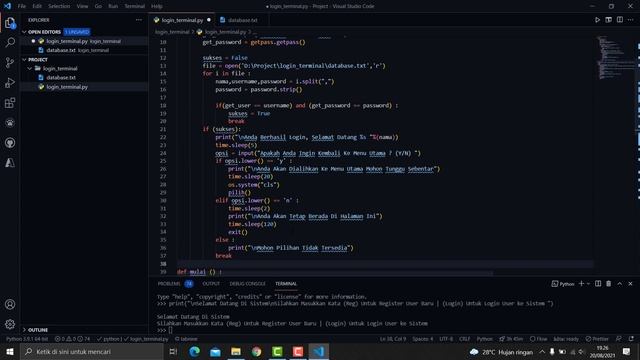Open the launch profile dropdown beside the plus
The height and width of the screenshot is (360, 640).
588,284
